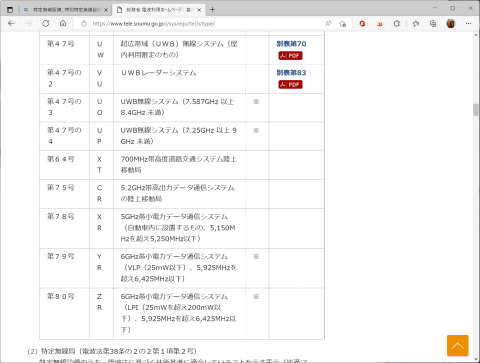Click the X T code cell
Viewport: 480px width, 363px height.
(101, 165)
